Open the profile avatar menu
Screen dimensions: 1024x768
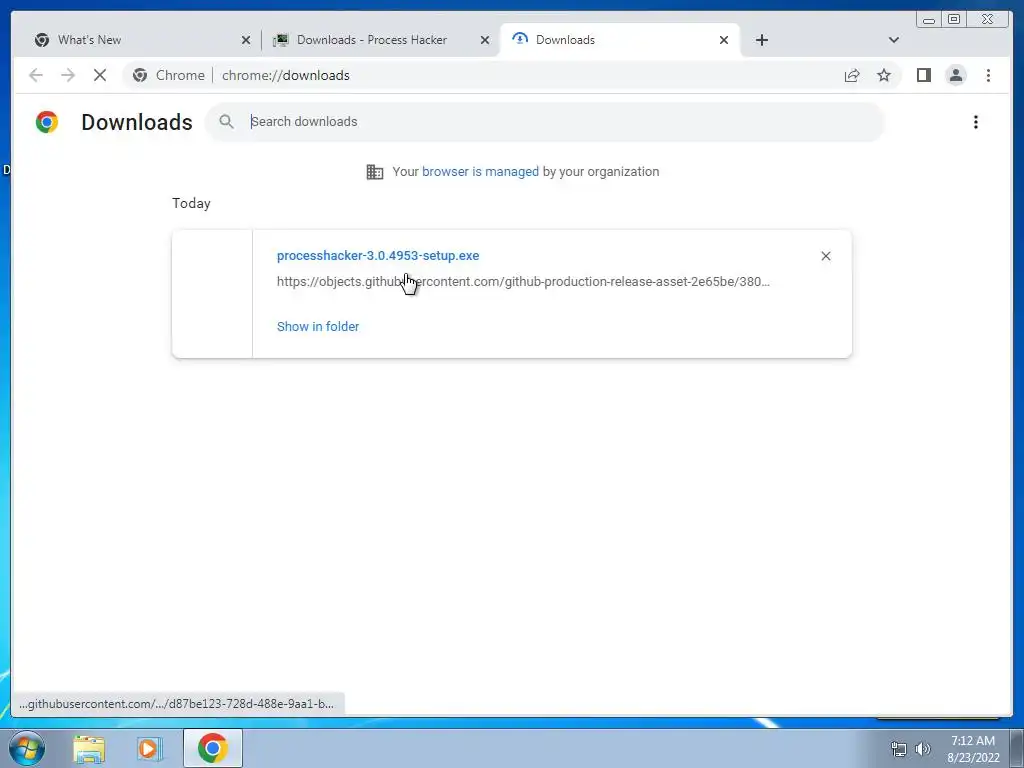[x=956, y=75]
